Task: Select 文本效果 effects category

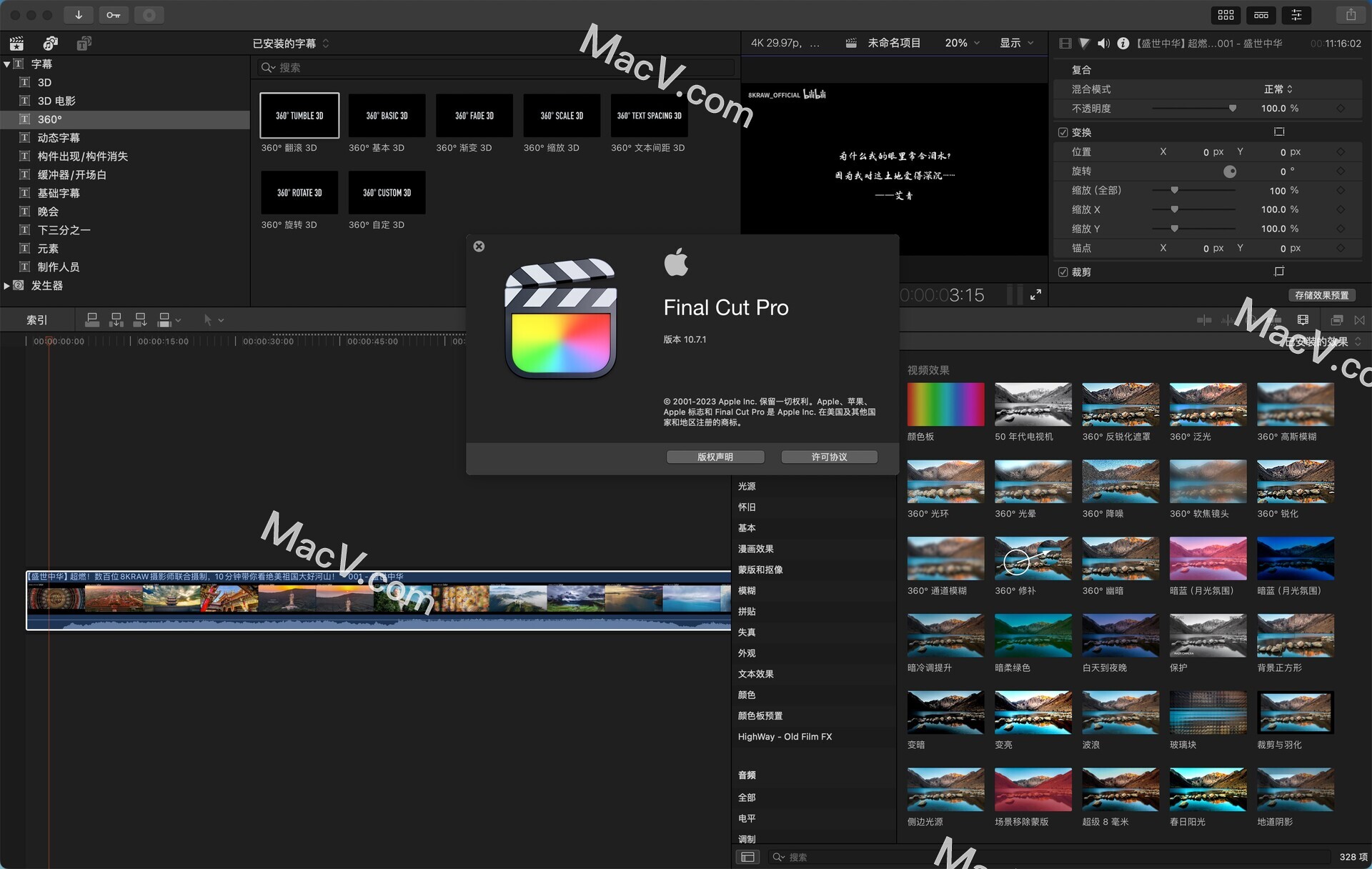Action: click(755, 674)
